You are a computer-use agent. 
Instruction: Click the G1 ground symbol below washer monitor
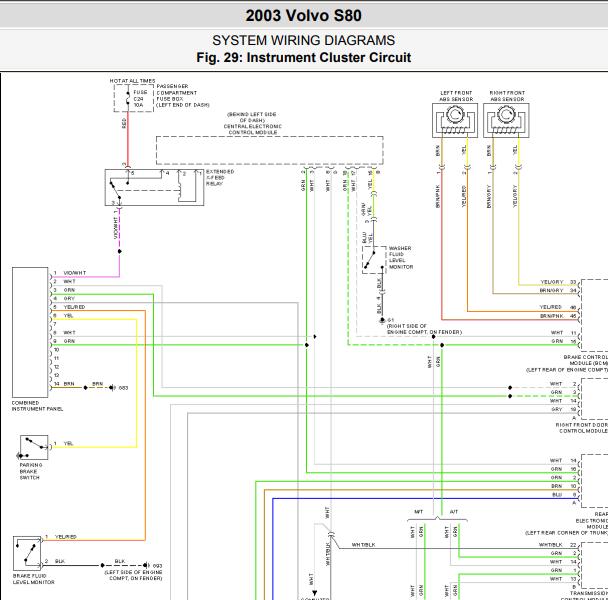382,320
